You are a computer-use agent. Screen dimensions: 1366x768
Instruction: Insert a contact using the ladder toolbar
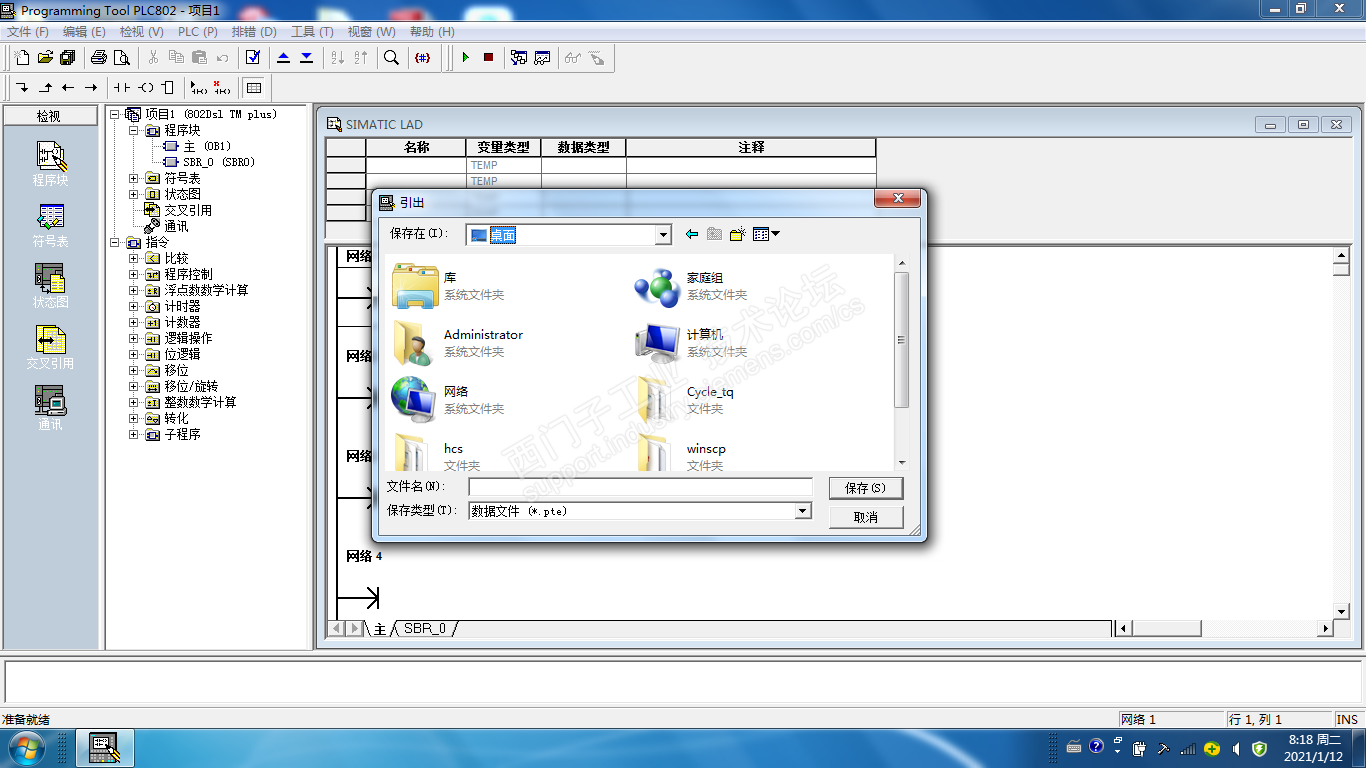(122, 88)
